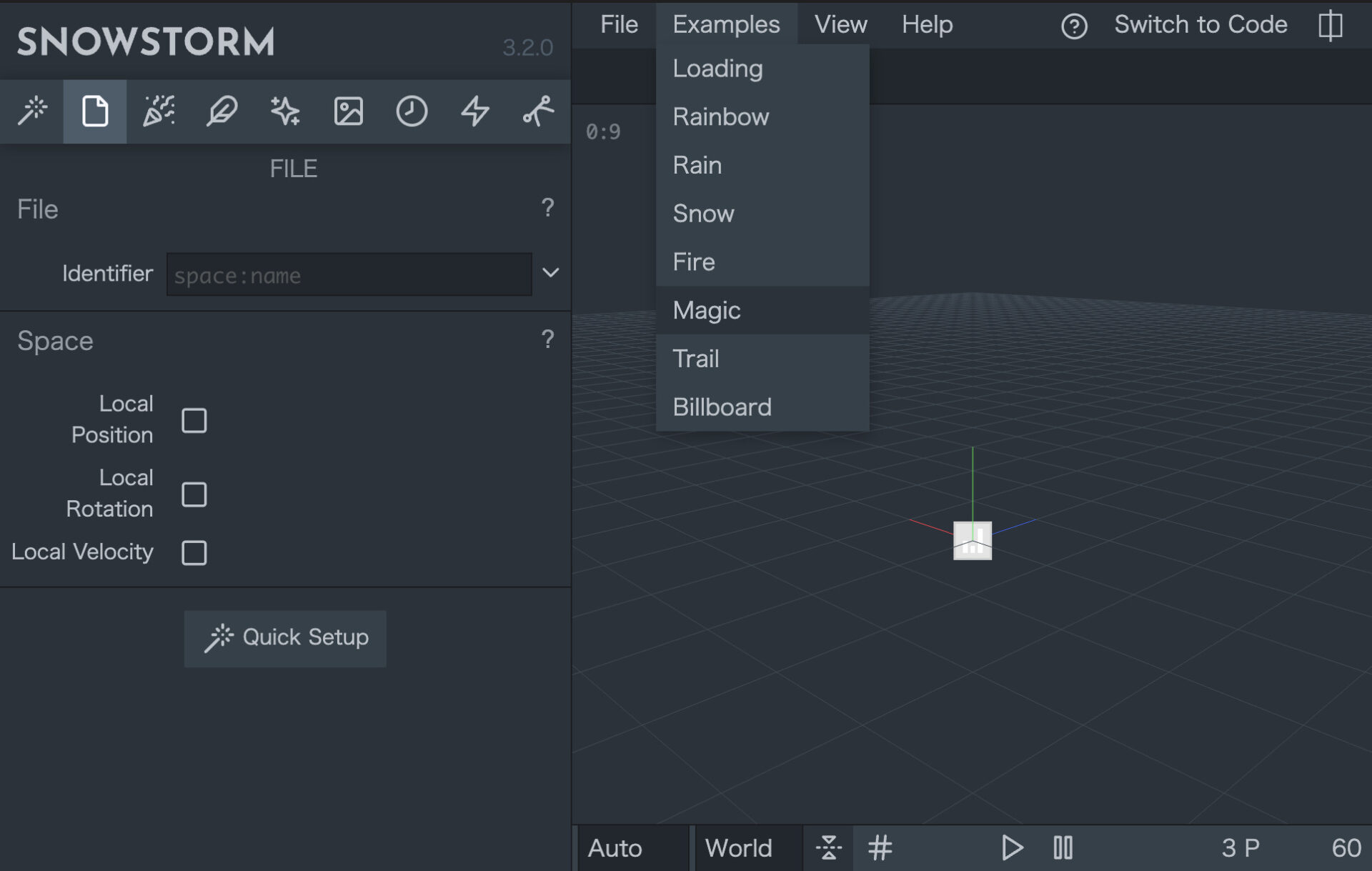Choose Magic from Examples menu
Viewport: 1372px width, 871px height.
(x=707, y=310)
